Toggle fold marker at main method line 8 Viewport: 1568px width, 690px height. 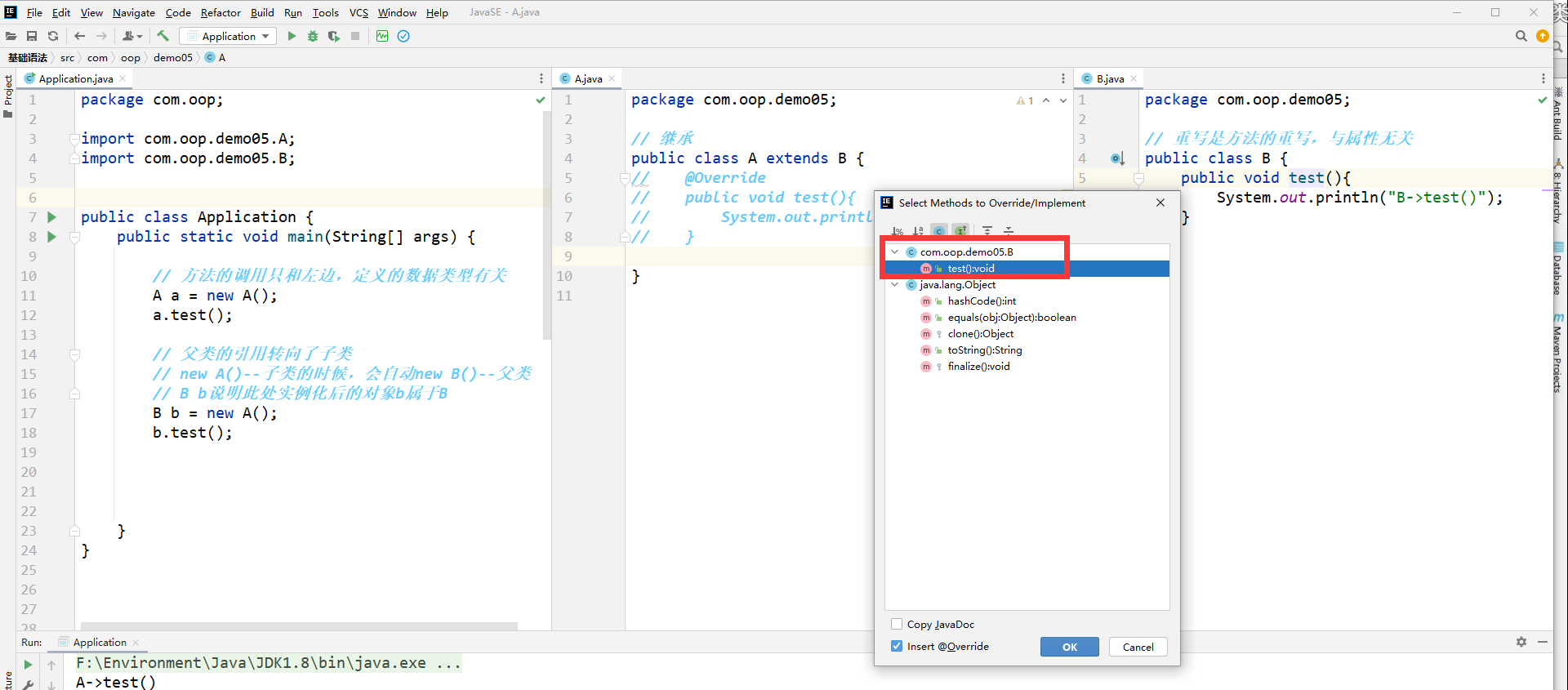[x=74, y=237]
